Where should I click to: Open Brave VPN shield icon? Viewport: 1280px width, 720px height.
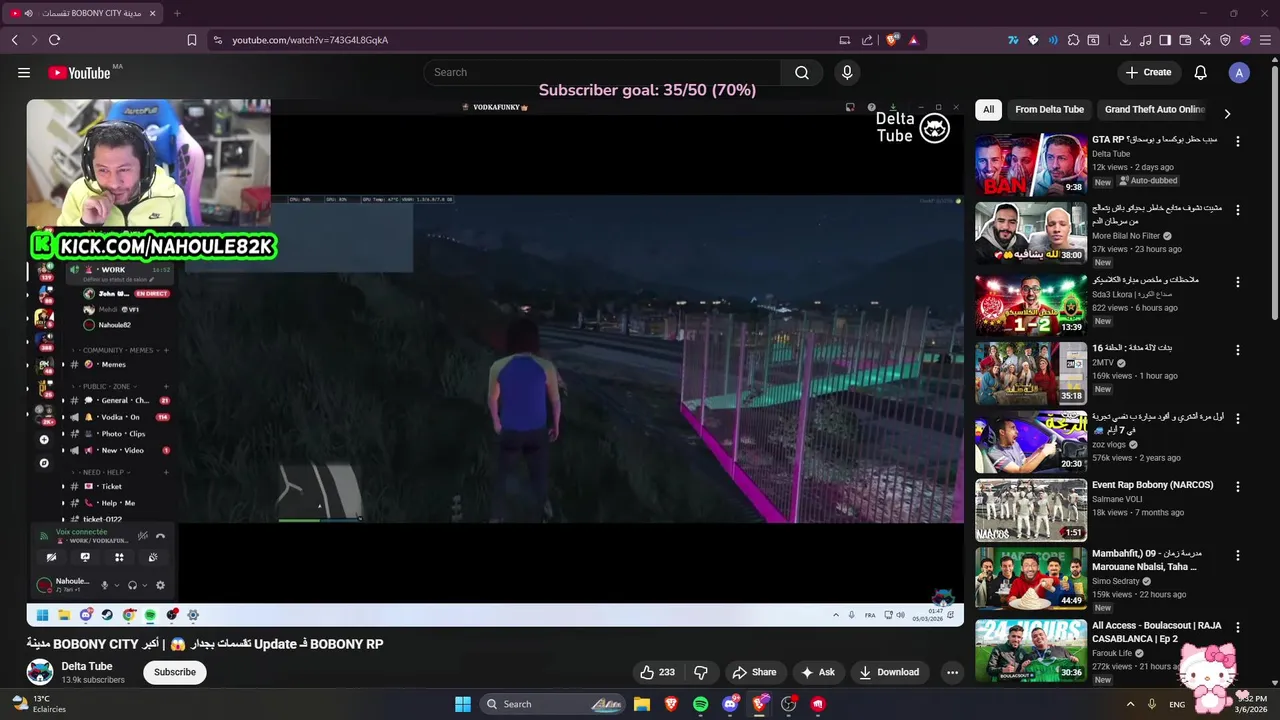pyautogui.click(x=1225, y=40)
